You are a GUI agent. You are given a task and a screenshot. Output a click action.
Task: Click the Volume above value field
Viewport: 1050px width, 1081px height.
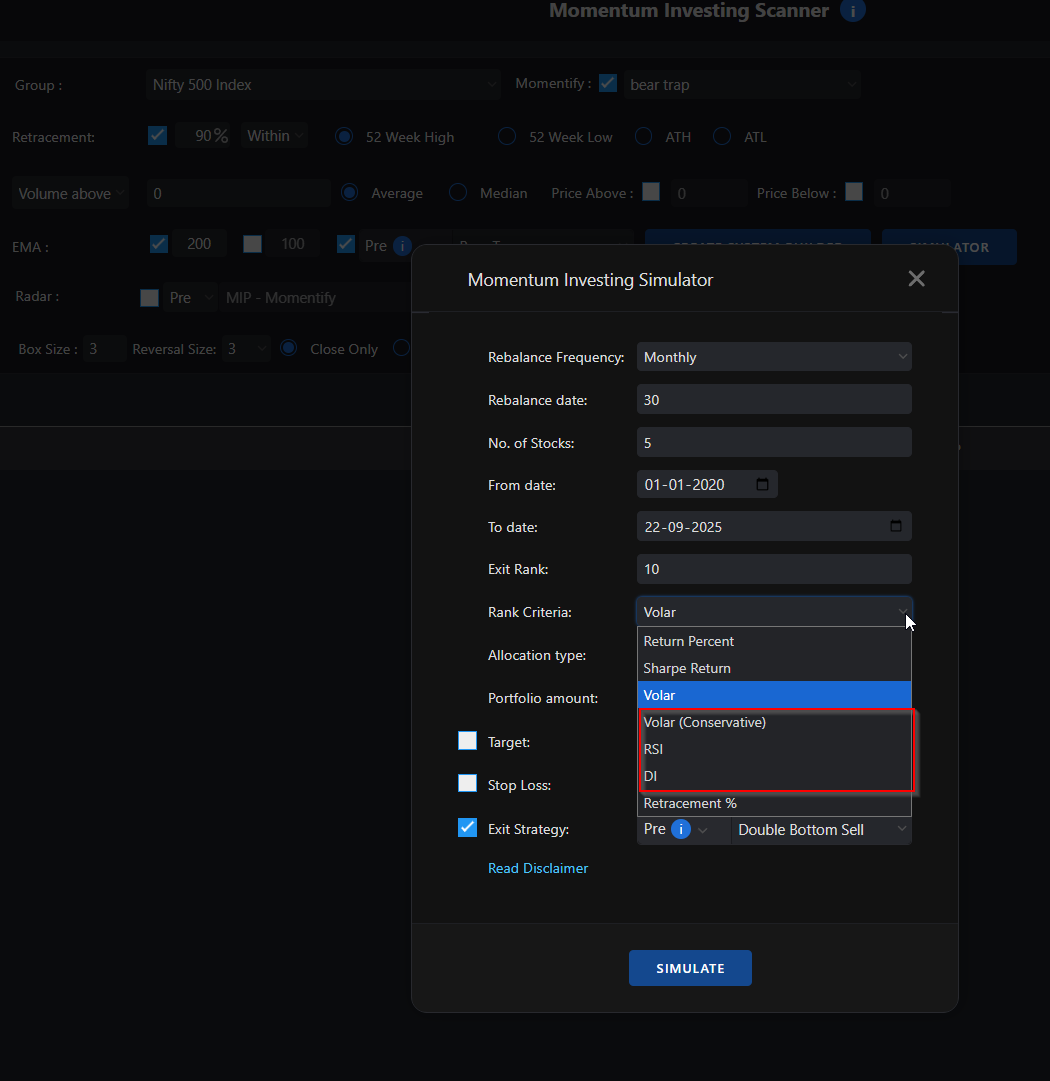(x=238, y=194)
